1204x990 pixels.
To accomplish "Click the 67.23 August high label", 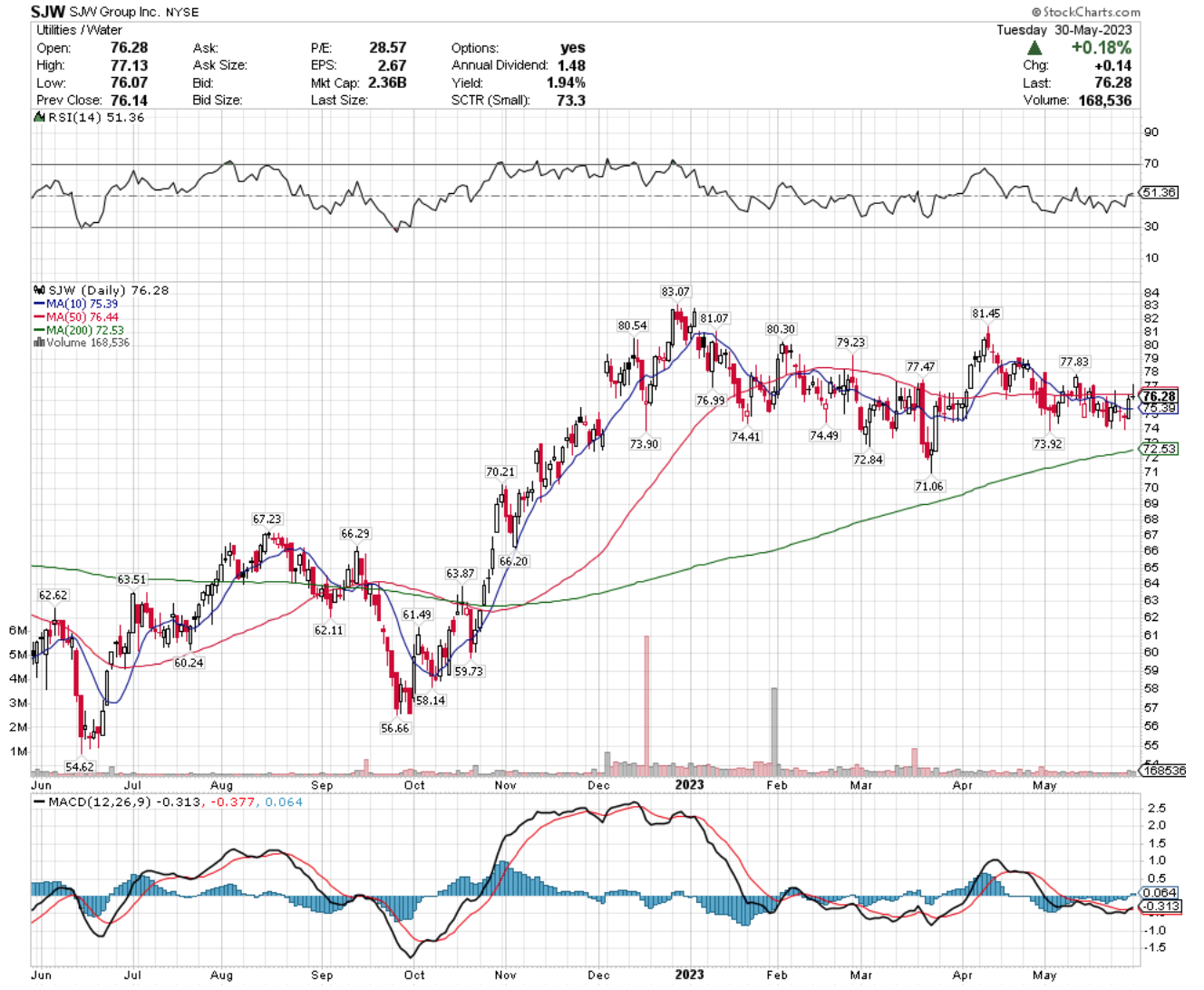I will [267, 519].
